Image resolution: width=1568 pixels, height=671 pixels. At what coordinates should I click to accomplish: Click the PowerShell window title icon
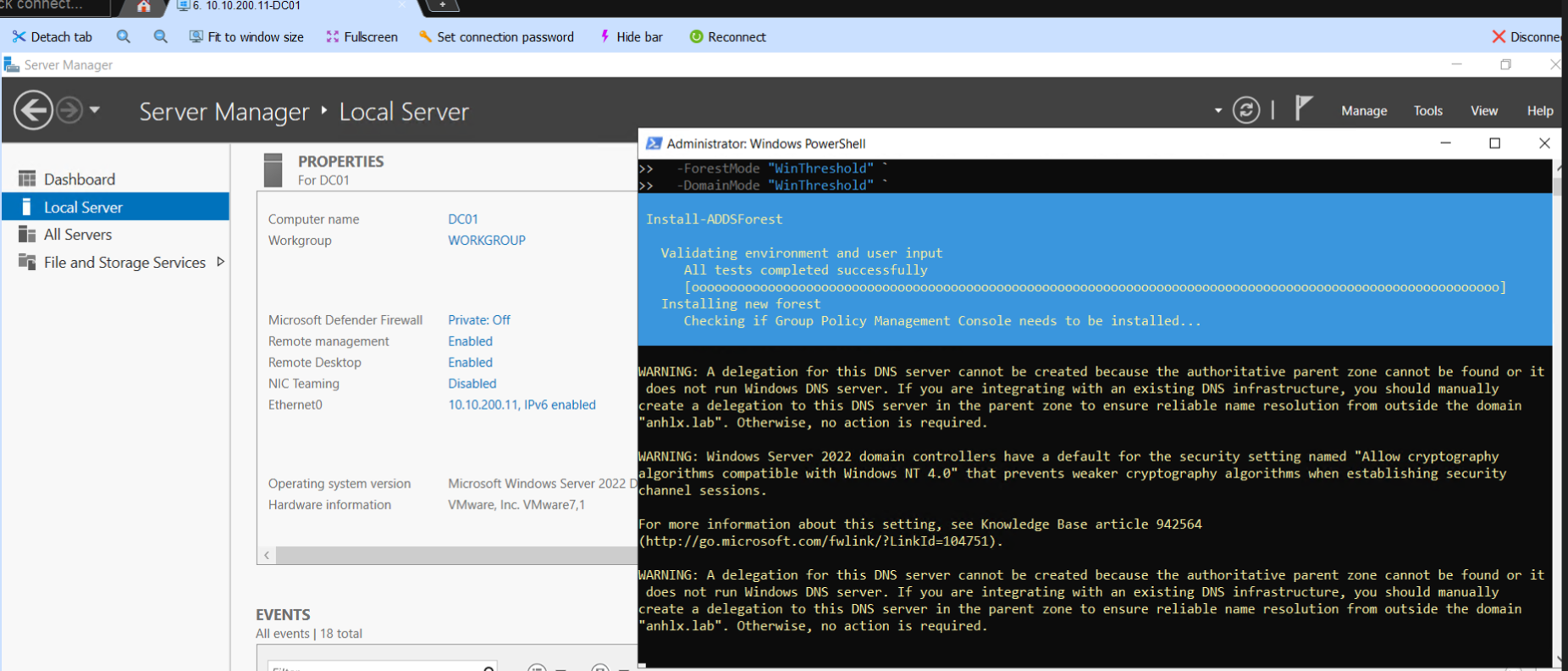[x=654, y=143]
